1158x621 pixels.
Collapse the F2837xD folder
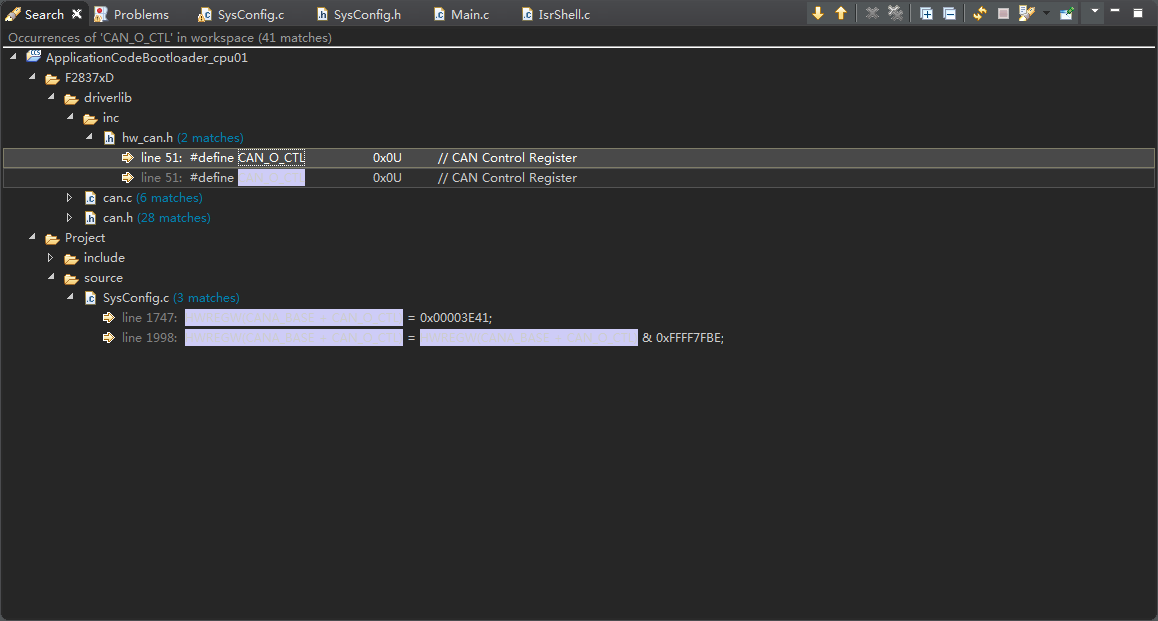pos(32,76)
